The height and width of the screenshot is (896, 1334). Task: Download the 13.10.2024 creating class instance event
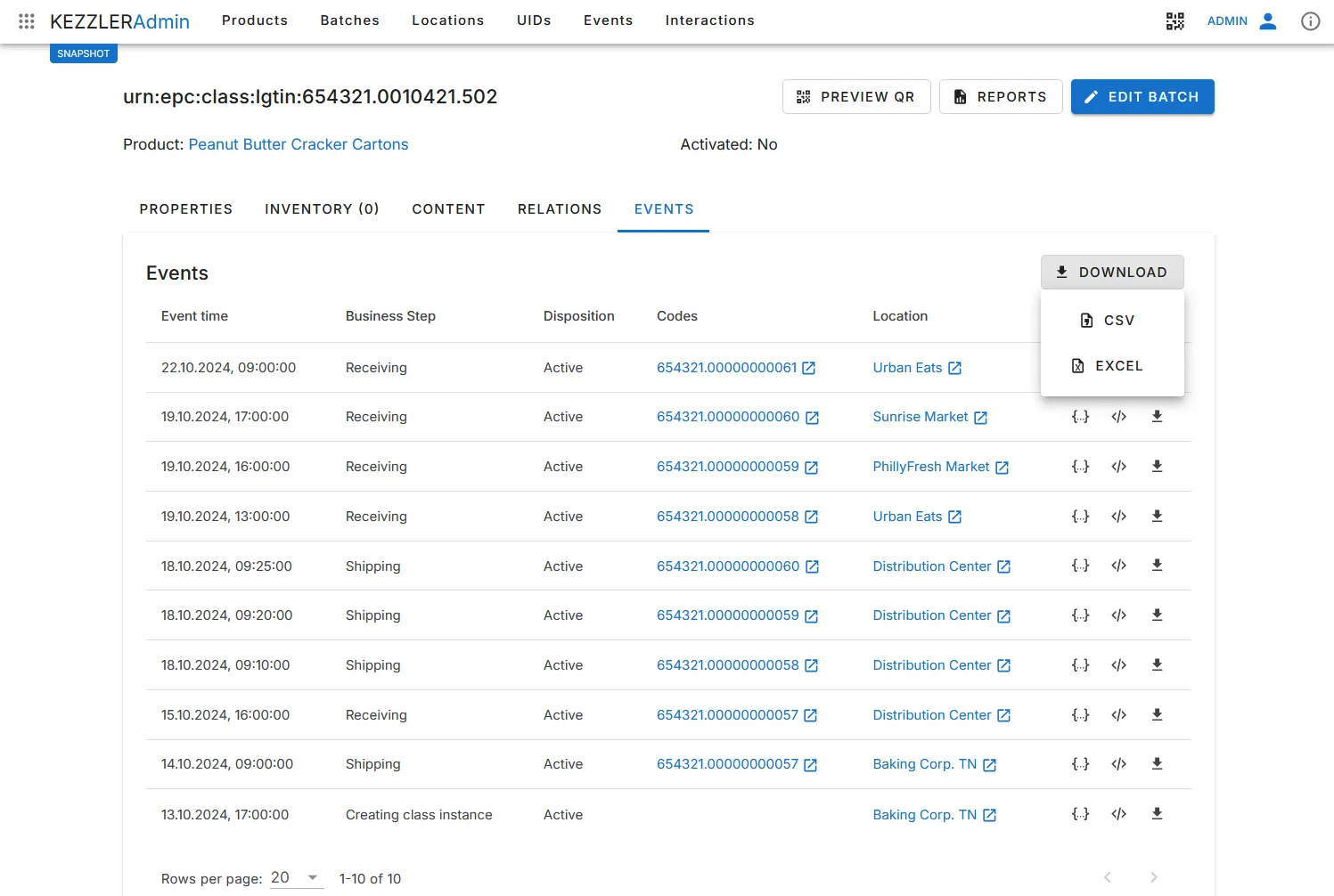click(1157, 814)
